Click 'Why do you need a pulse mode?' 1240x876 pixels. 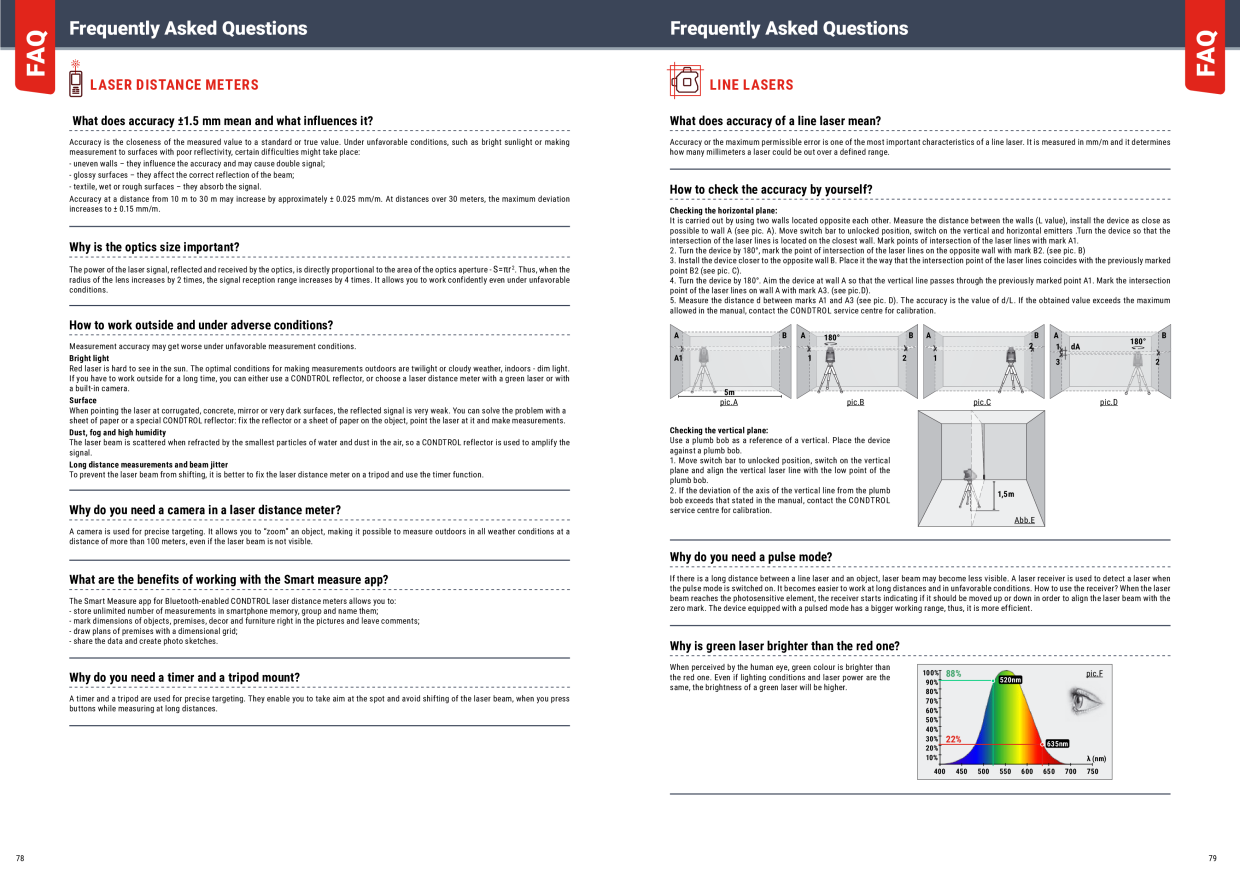point(751,557)
